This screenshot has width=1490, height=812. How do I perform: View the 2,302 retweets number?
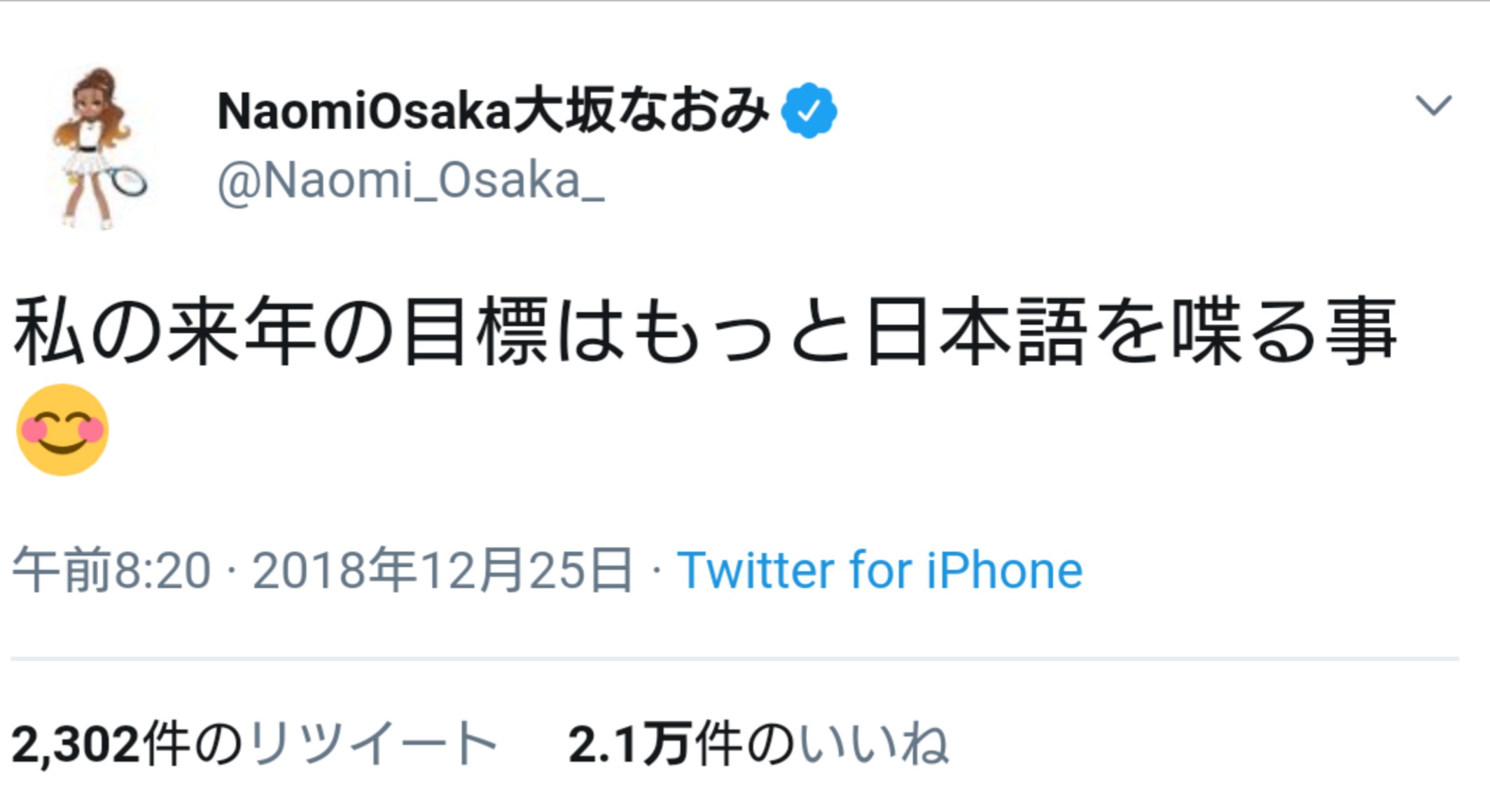pos(75,744)
